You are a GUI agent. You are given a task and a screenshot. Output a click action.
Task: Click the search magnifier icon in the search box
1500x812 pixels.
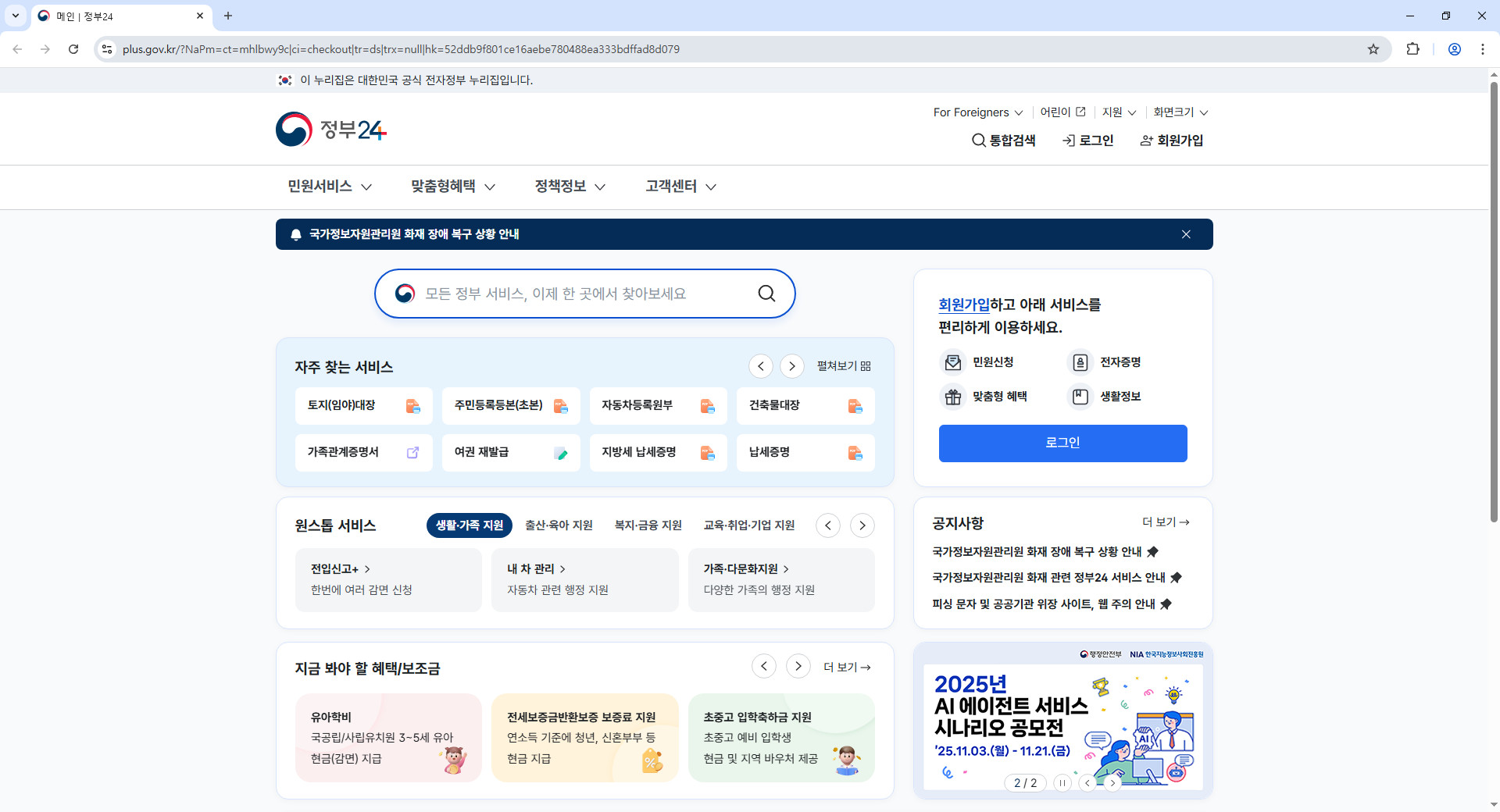point(766,294)
